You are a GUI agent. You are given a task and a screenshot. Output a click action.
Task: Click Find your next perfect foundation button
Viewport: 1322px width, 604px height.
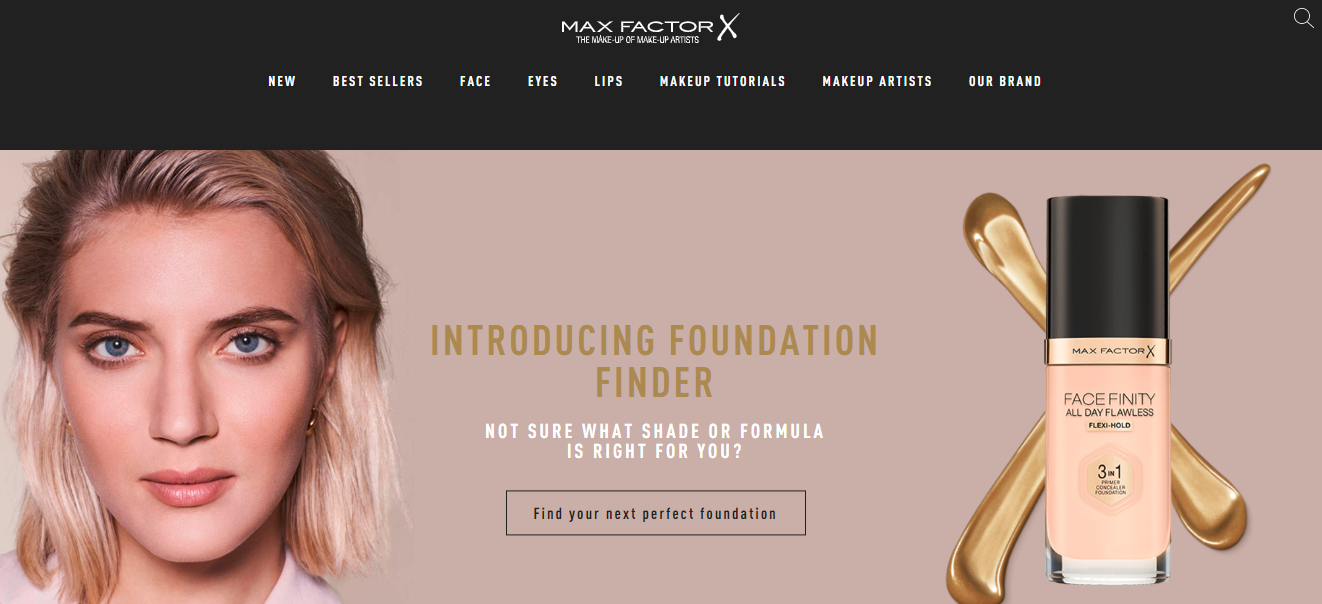(x=655, y=513)
